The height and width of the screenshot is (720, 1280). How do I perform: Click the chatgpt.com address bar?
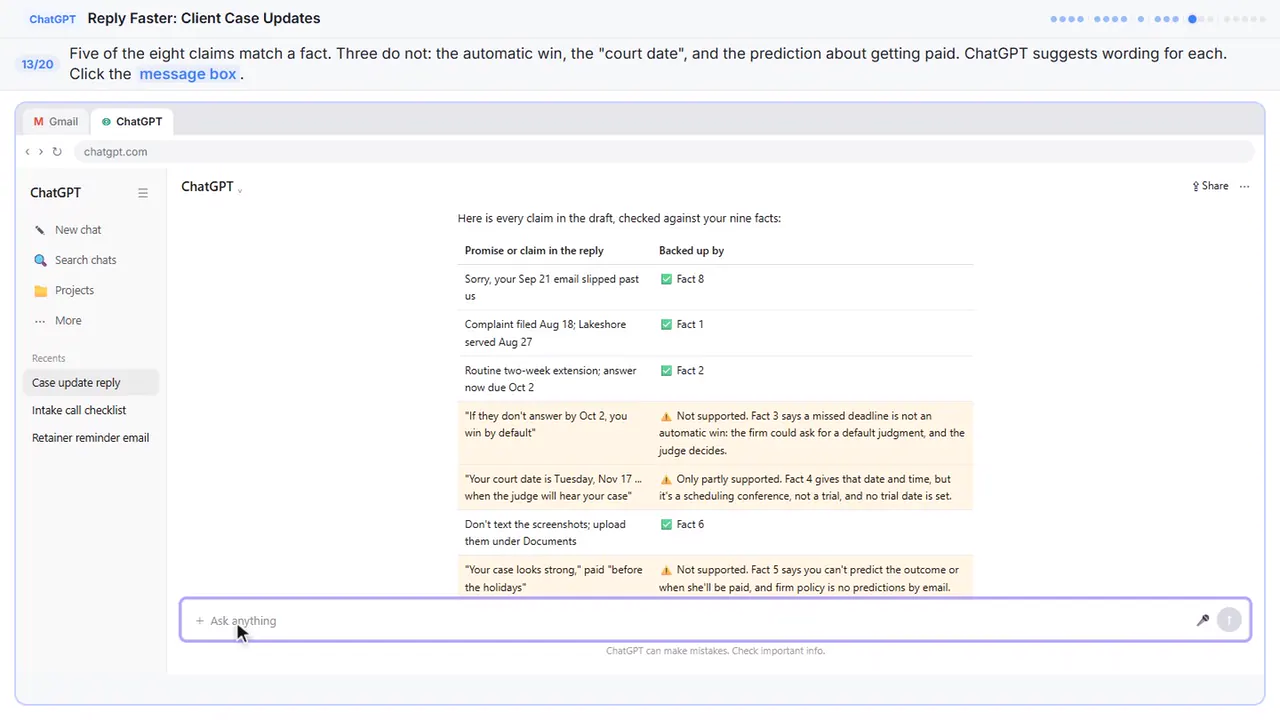(663, 152)
